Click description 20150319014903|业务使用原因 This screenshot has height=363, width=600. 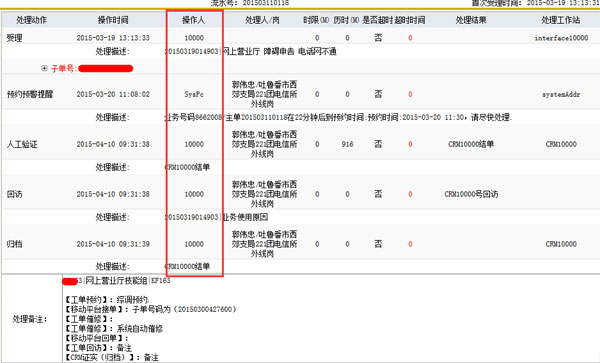point(217,217)
